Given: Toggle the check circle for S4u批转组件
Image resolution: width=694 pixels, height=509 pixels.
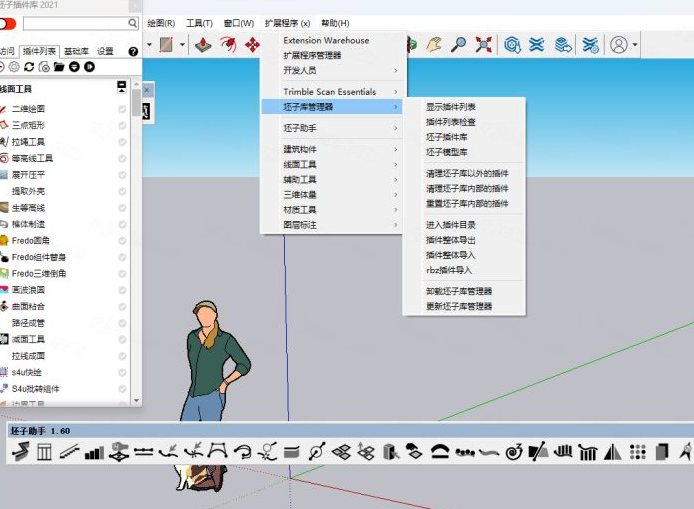Looking at the screenshot, I should [x=122, y=389].
